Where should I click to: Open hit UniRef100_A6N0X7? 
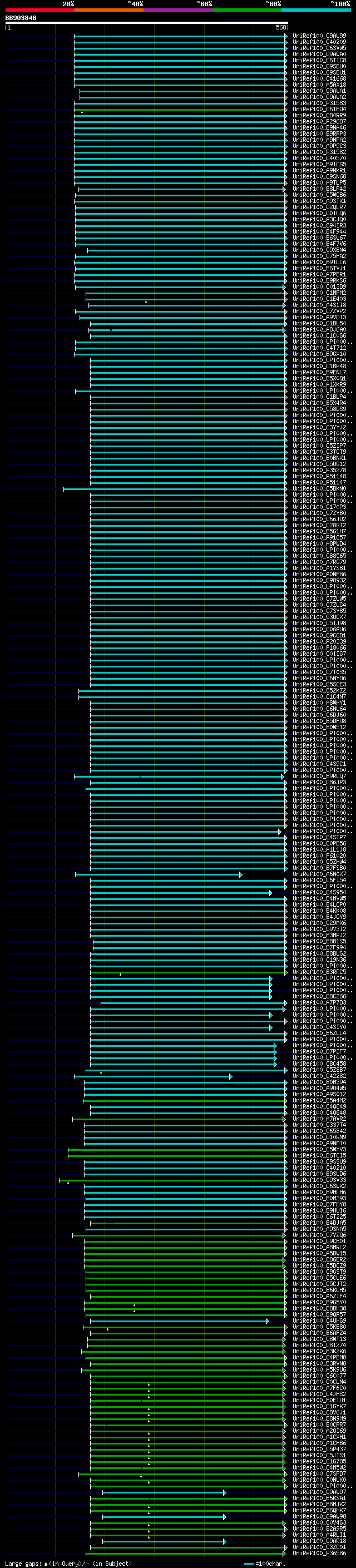[319, 874]
